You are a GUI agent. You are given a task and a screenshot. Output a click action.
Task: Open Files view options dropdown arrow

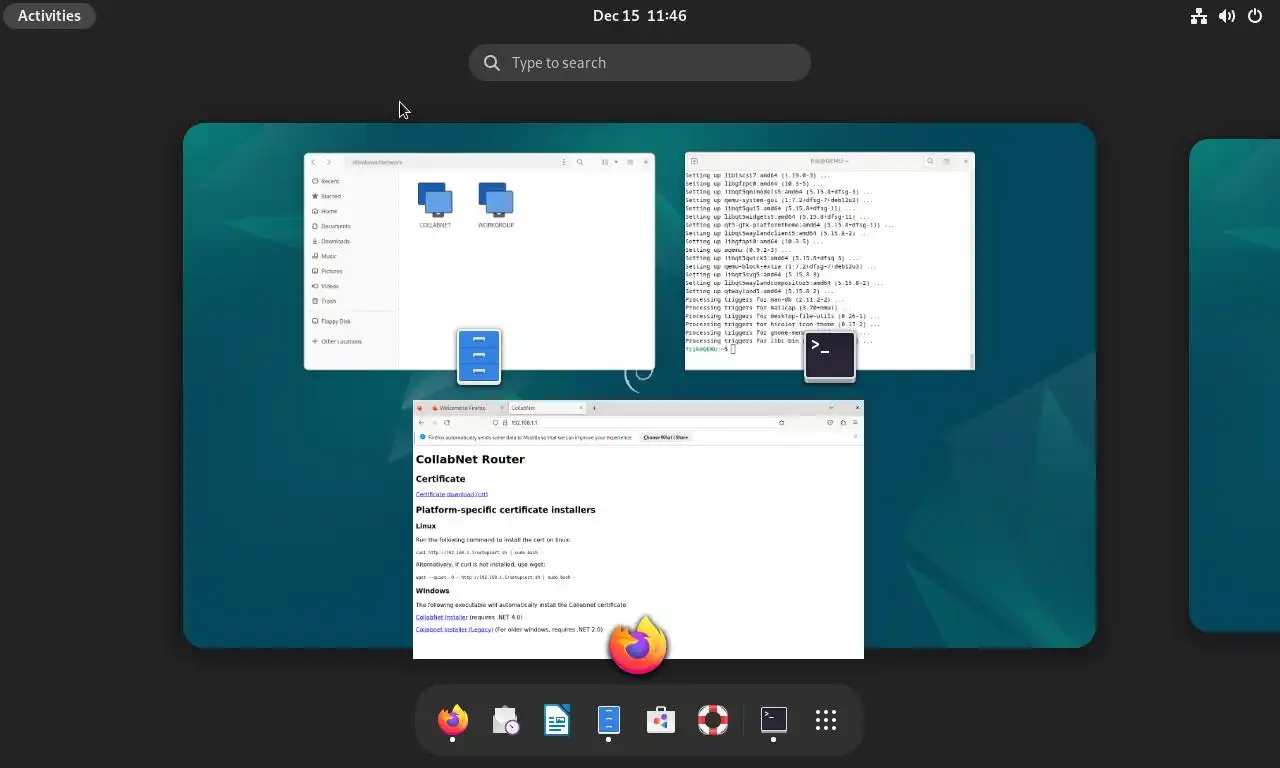(616, 162)
